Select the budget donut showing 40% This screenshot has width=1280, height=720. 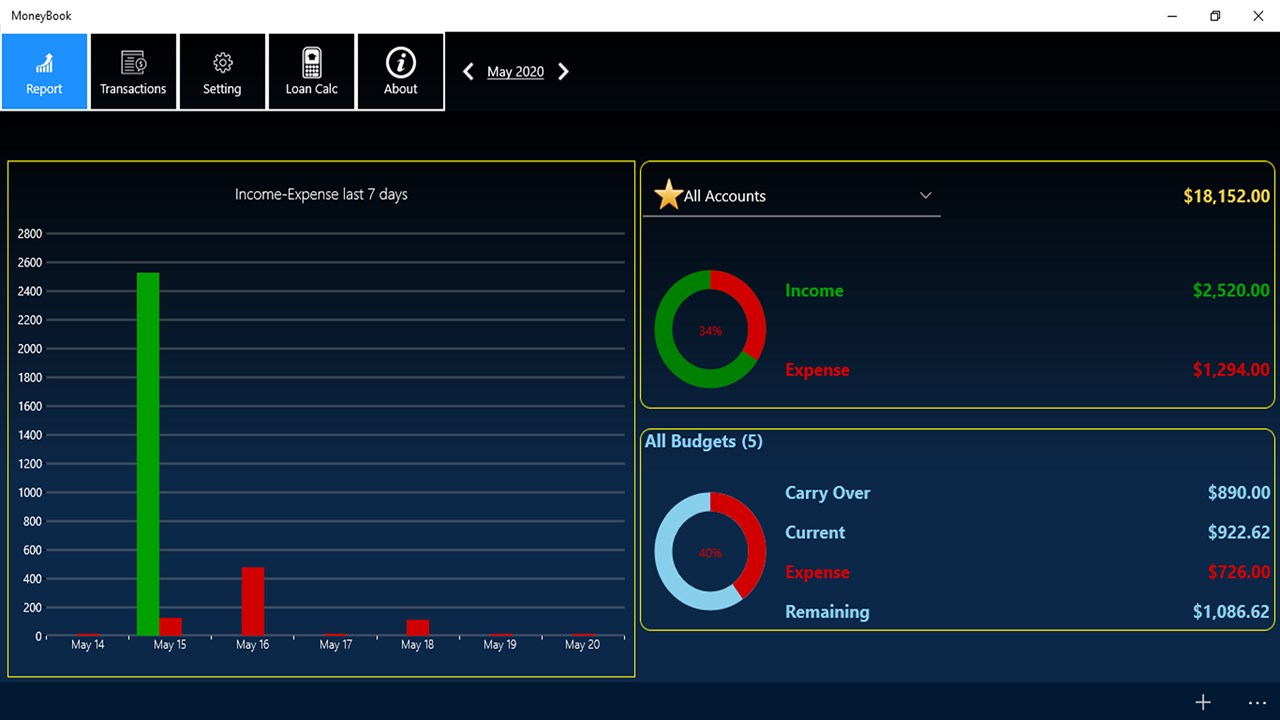click(710, 551)
